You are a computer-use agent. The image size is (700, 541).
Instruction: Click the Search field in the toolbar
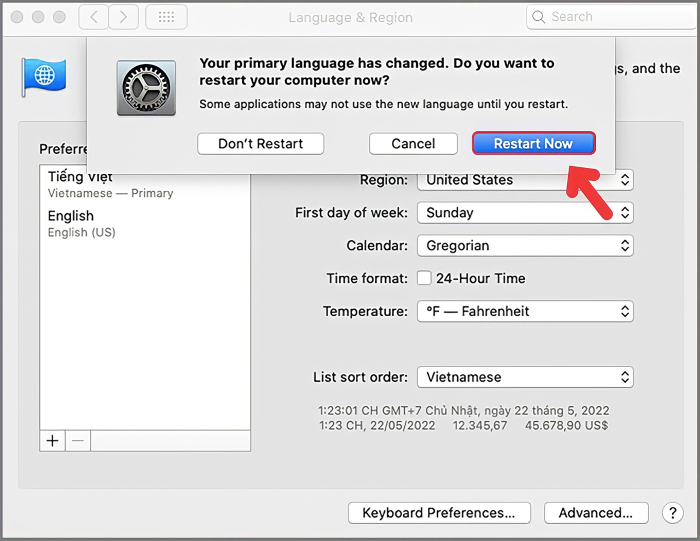click(x=606, y=17)
